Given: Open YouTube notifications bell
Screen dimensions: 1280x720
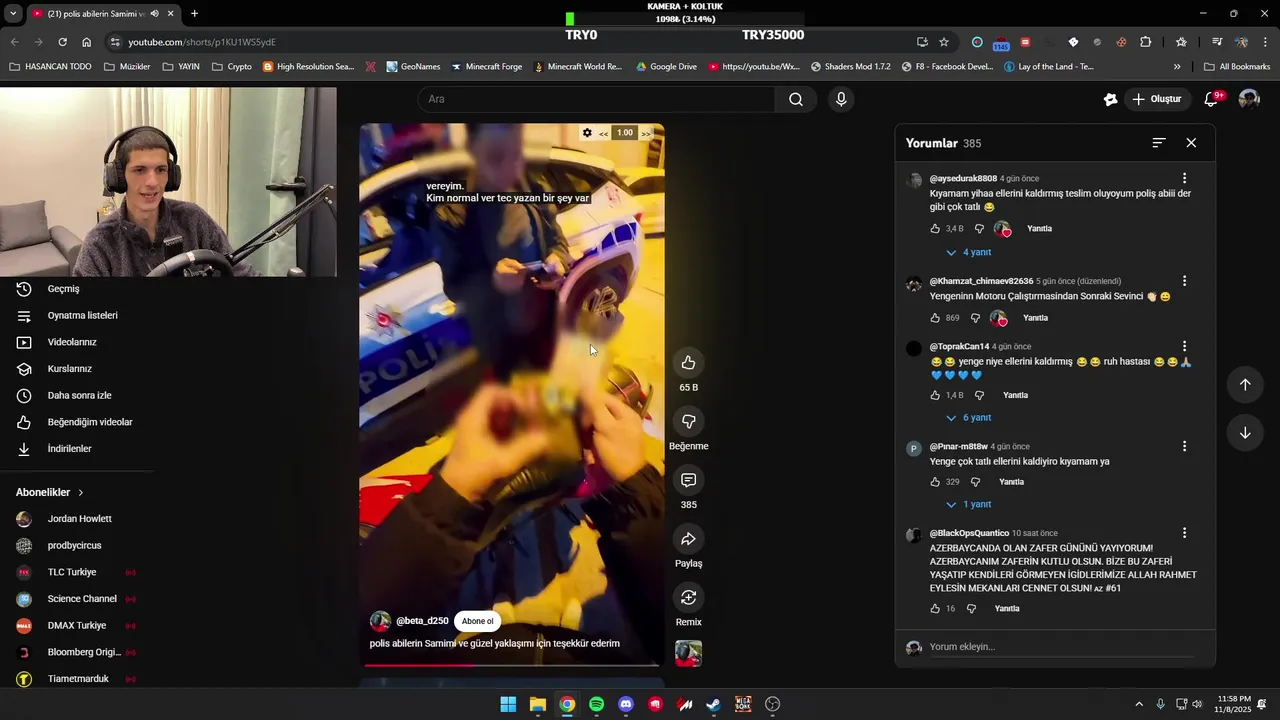Looking at the screenshot, I should click(x=1211, y=99).
